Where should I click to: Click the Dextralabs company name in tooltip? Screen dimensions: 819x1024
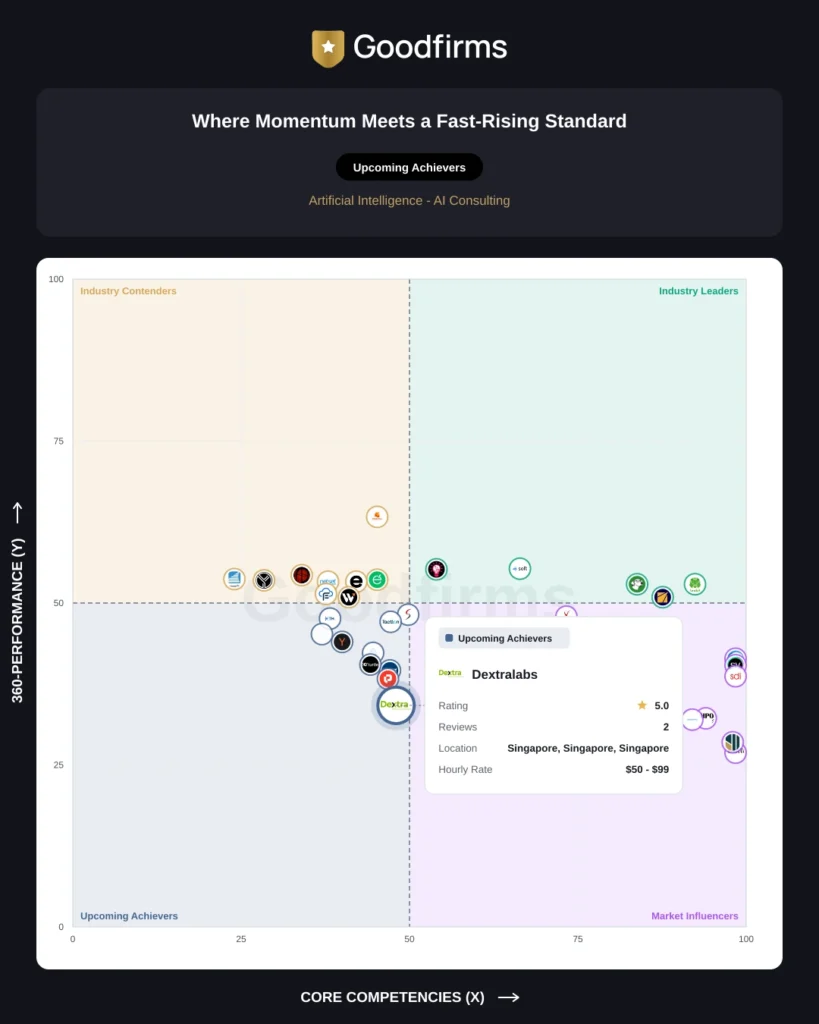pos(504,675)
